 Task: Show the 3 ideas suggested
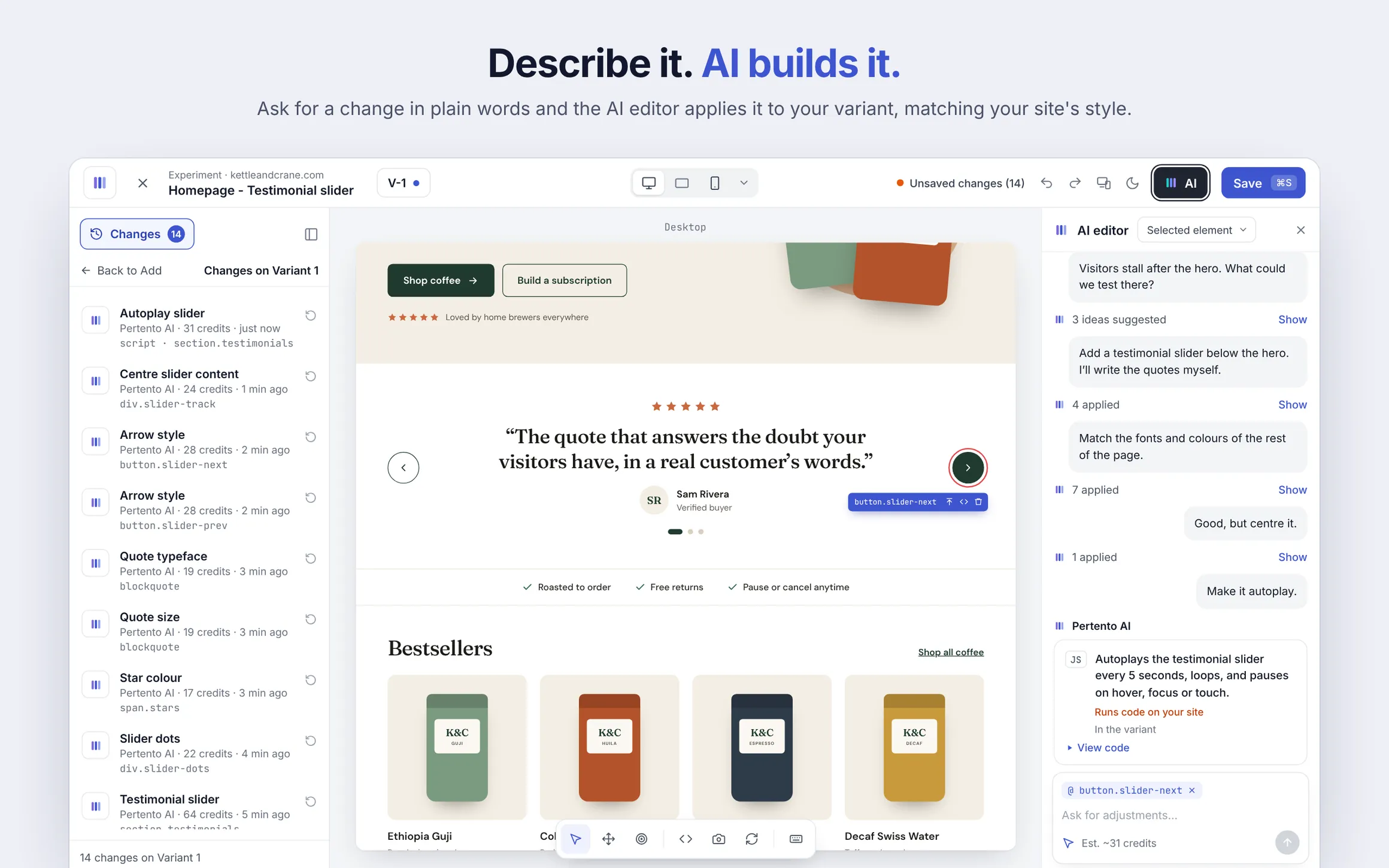tap(1292, 320)
